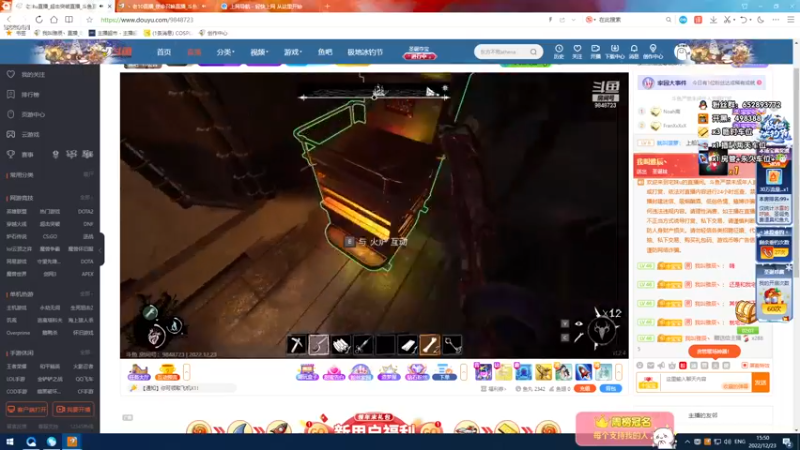Click the taskbar clock showing 15:50

click(x=763, y=441)
